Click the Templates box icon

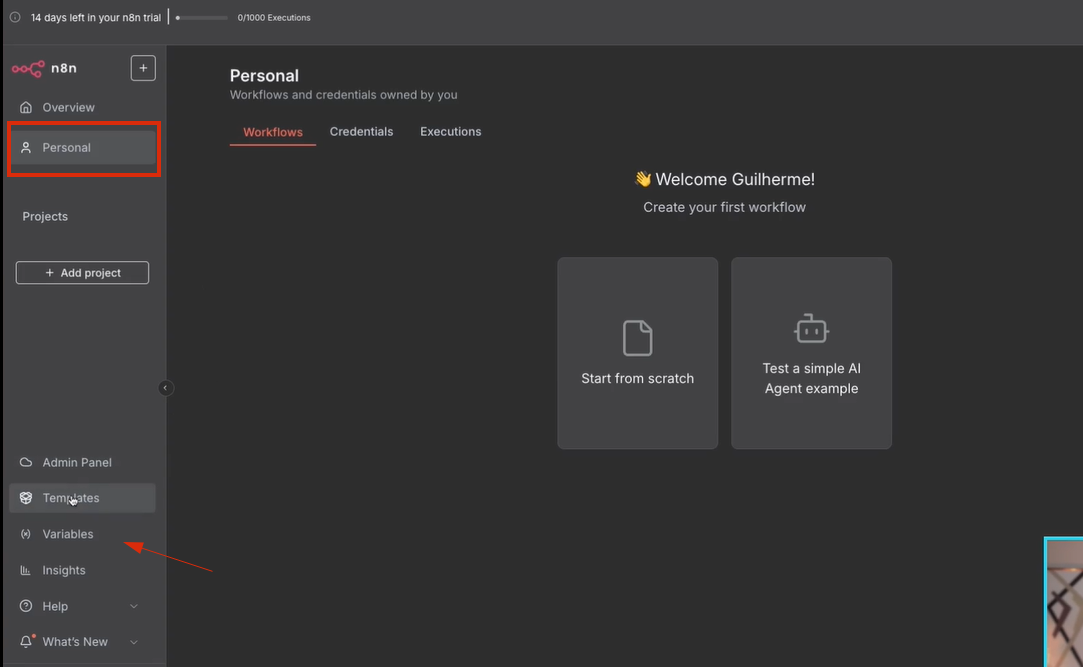26,498
